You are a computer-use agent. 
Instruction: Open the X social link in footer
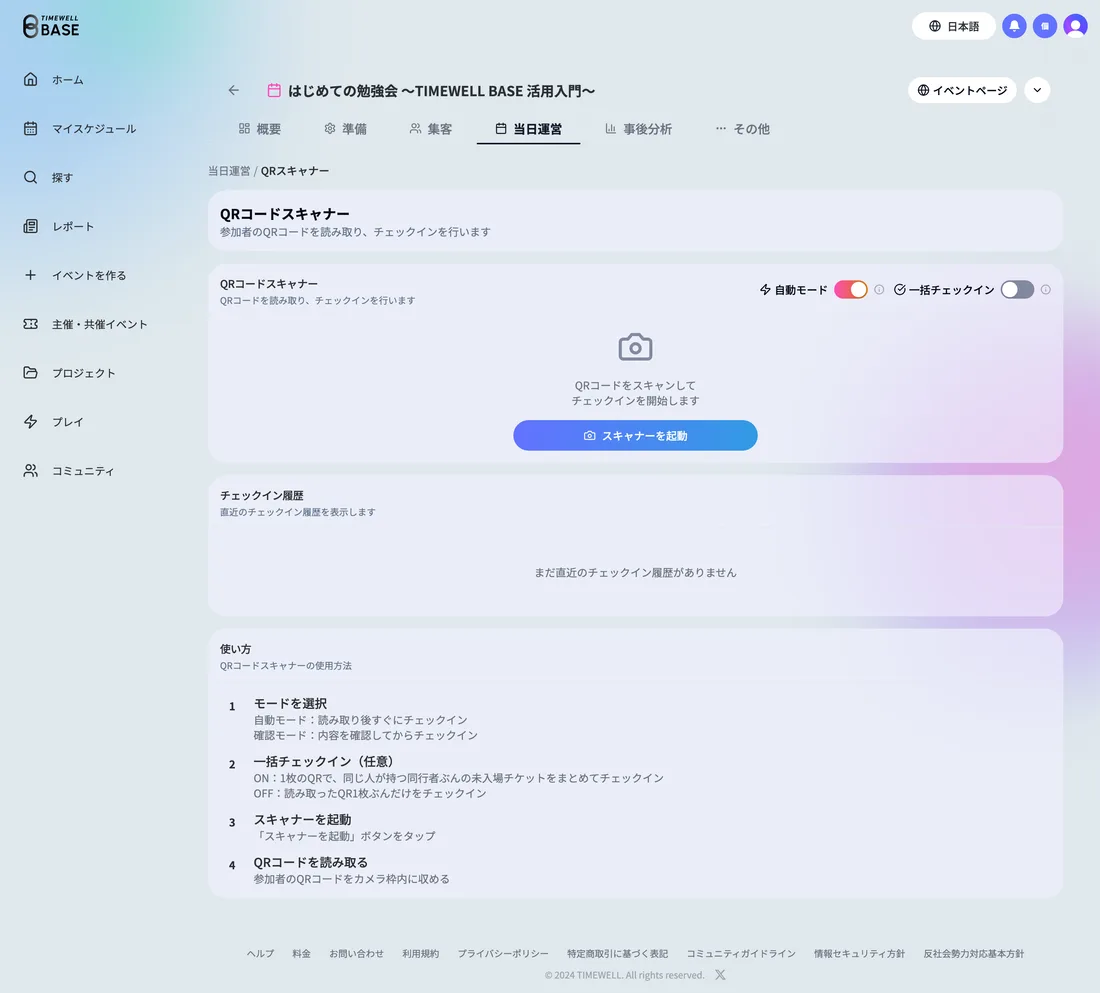pos(720,975)
